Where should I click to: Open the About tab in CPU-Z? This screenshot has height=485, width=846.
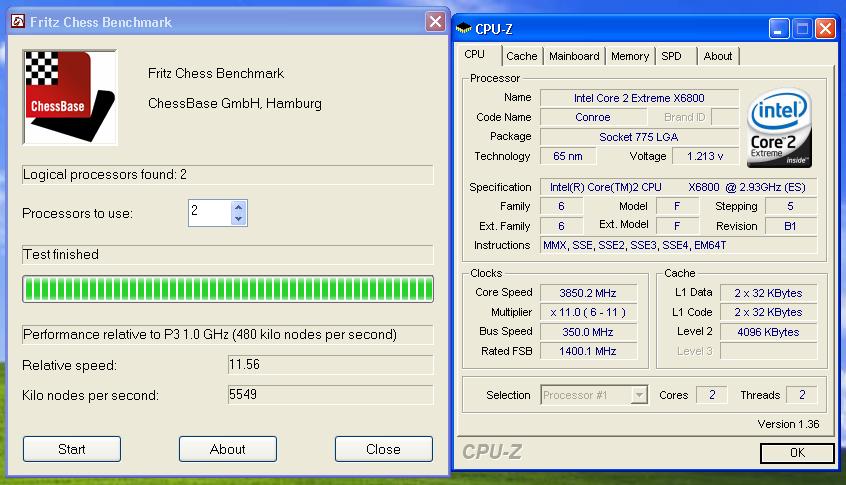[718, 56]
